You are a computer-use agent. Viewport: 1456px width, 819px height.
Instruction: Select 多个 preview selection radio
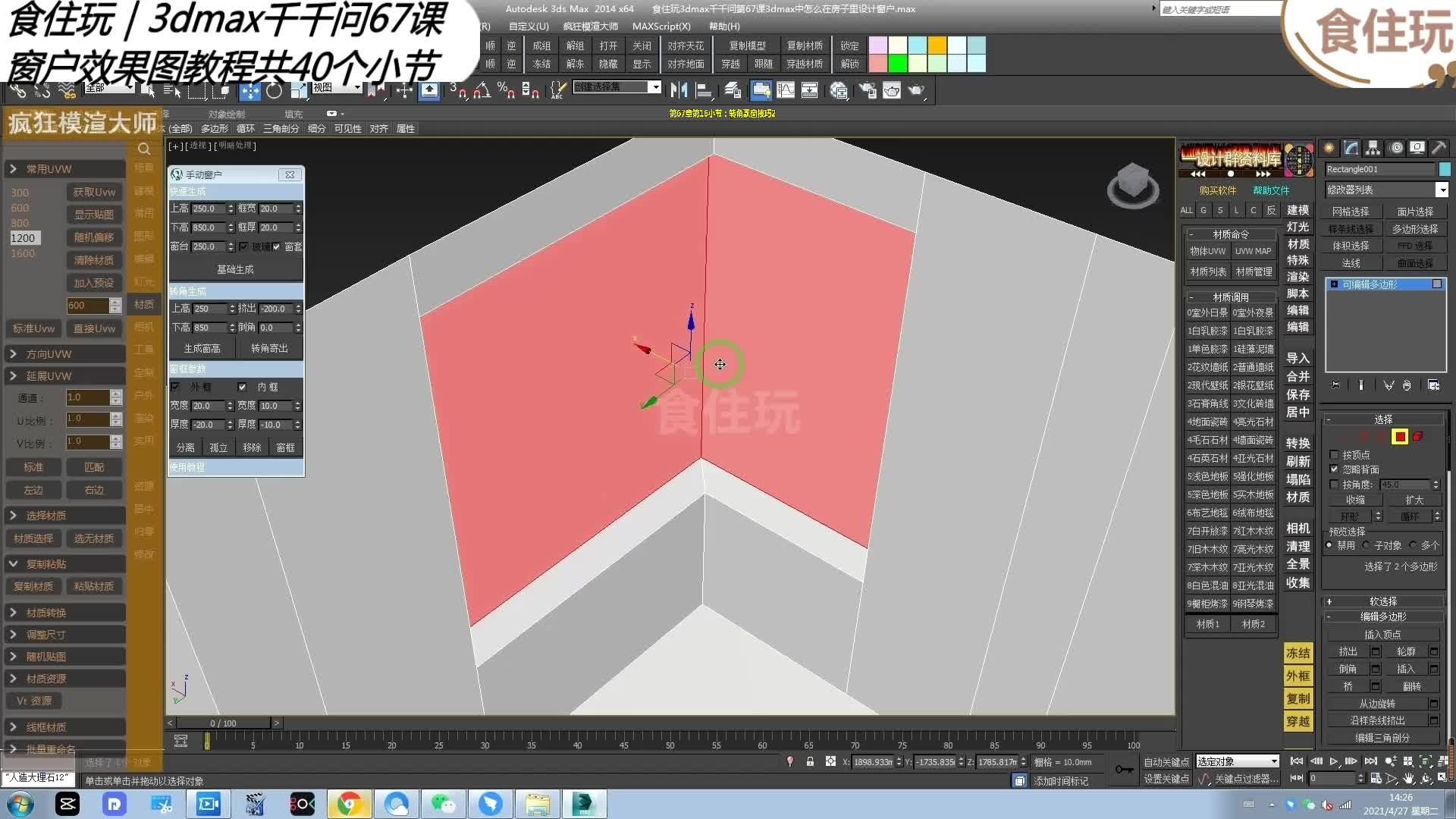[x=1413, y=545]
